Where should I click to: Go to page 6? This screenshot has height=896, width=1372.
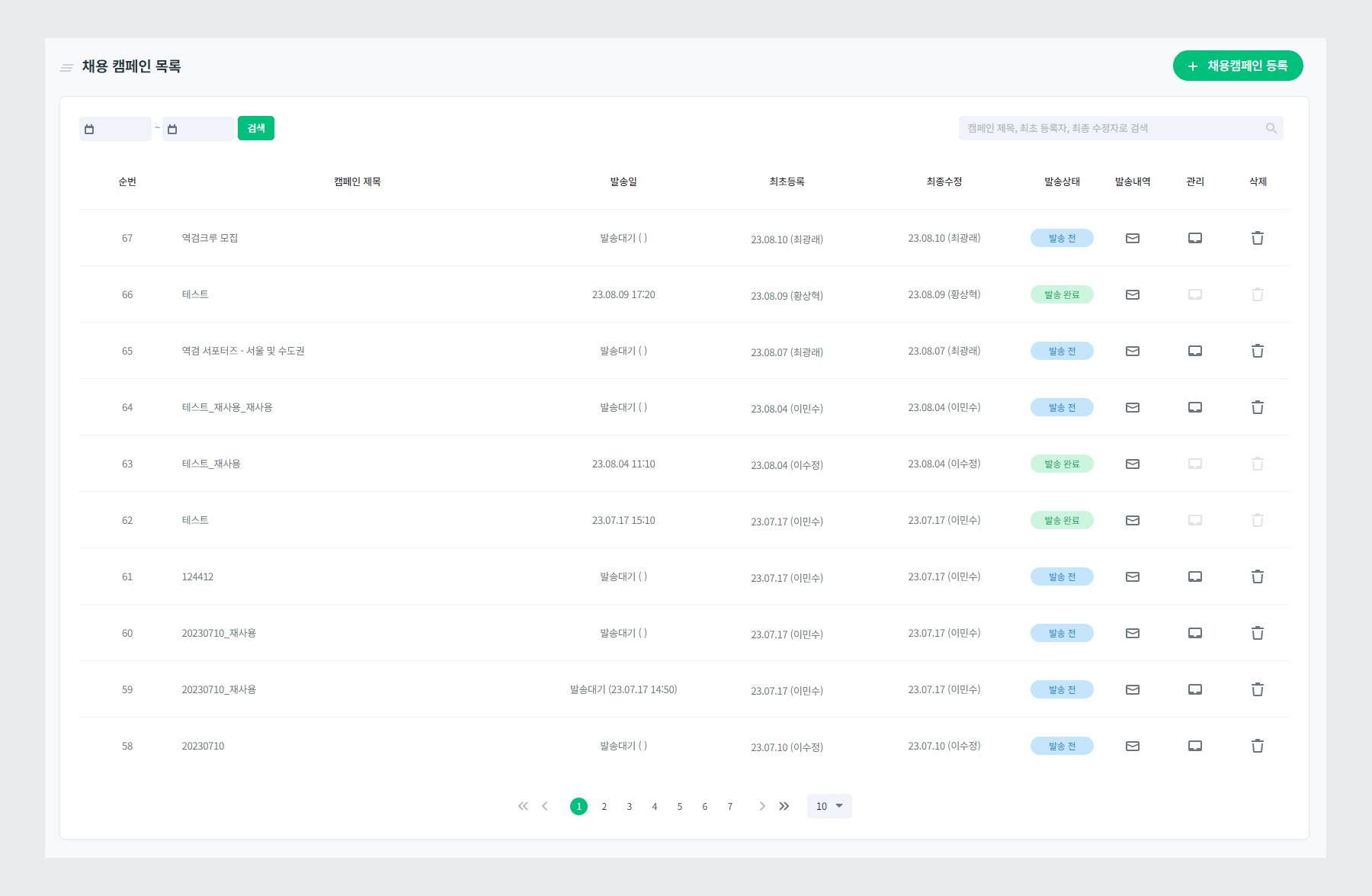click(x=705, y=806)
